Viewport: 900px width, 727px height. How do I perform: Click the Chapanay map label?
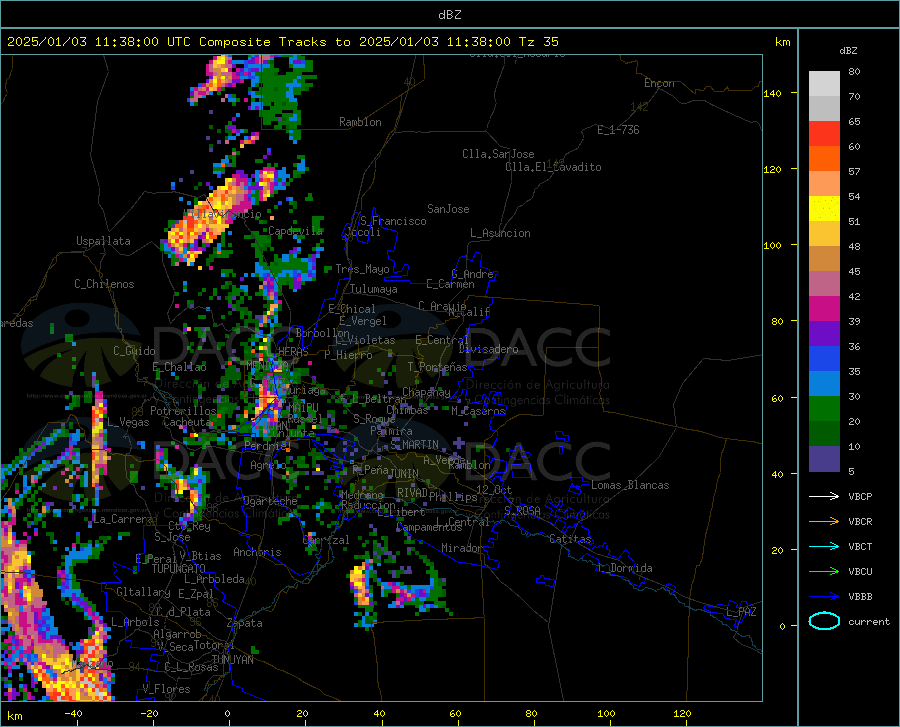[x=426, y=392]
